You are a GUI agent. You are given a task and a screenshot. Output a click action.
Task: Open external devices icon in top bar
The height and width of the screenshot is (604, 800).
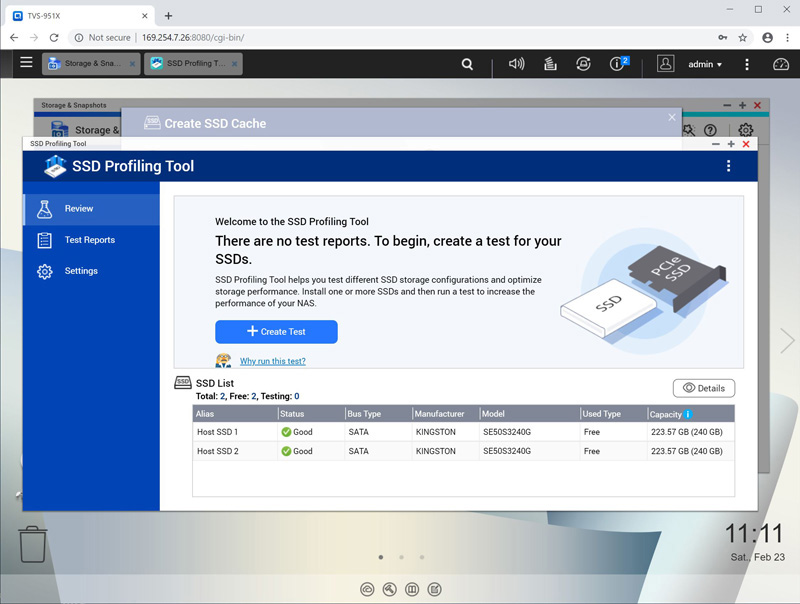coord(583,64)
